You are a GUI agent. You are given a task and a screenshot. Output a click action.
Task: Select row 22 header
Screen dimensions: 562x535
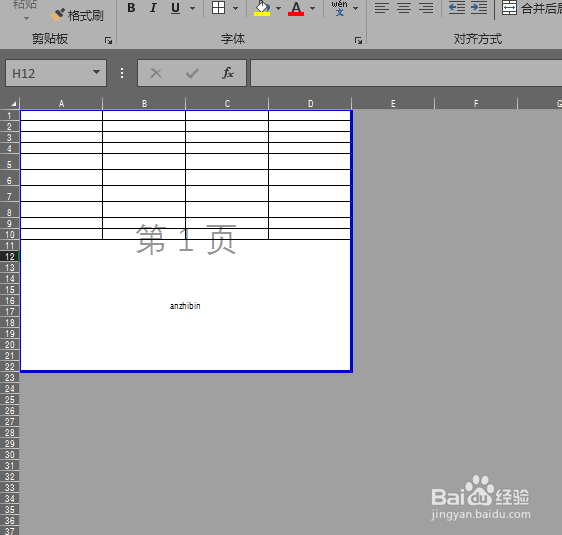tap(10, 367)
